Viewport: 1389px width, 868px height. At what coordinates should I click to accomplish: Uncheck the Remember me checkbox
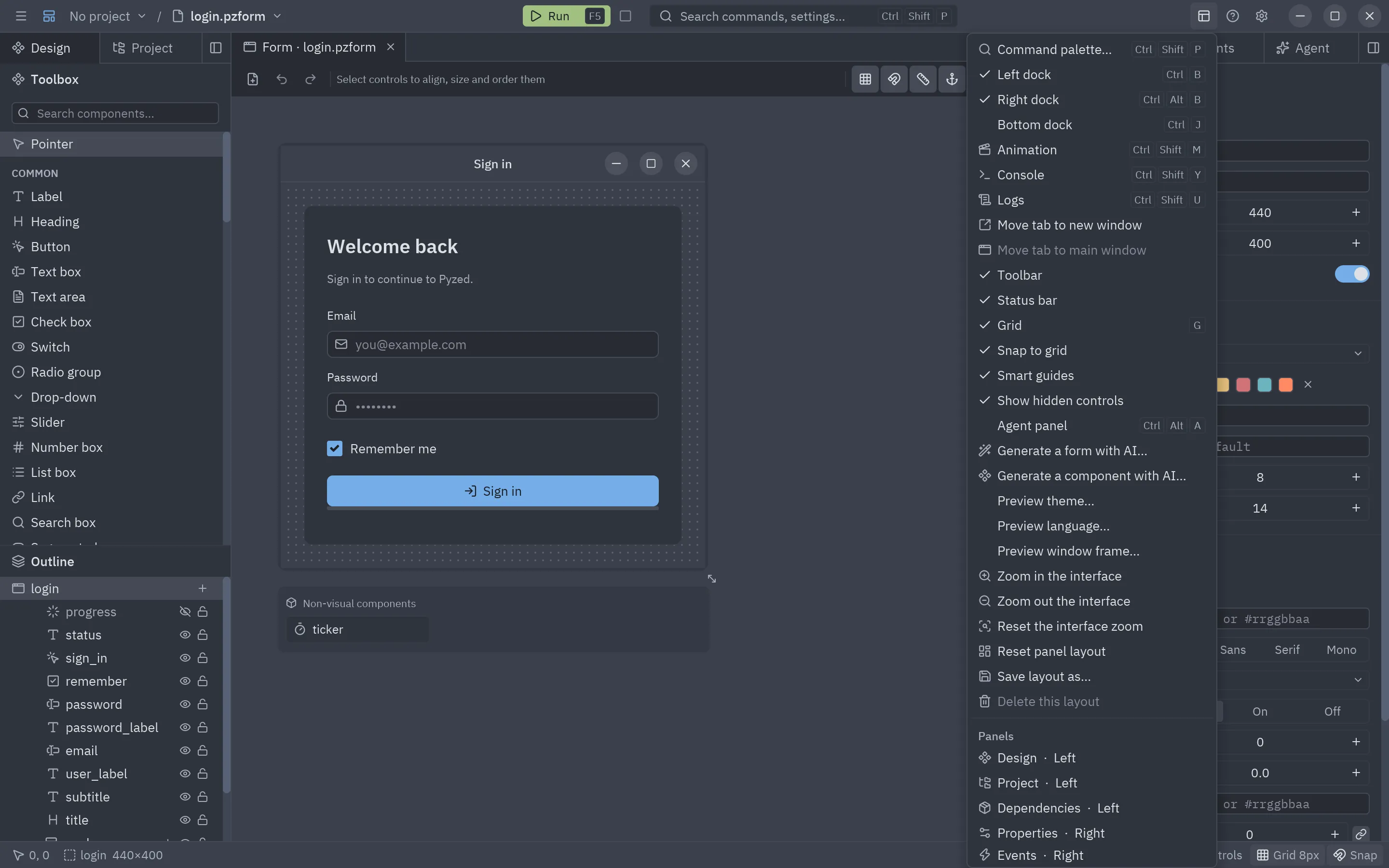(335, 449)
